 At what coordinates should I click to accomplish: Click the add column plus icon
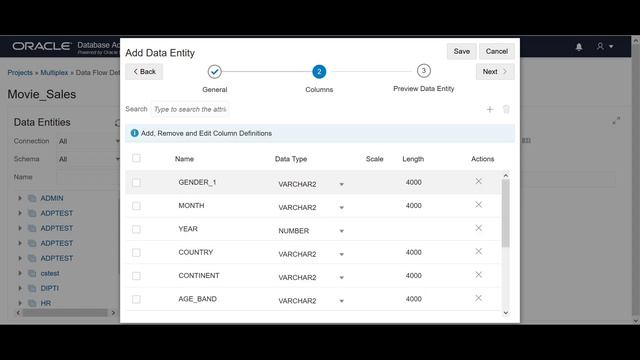click(490, 109)
